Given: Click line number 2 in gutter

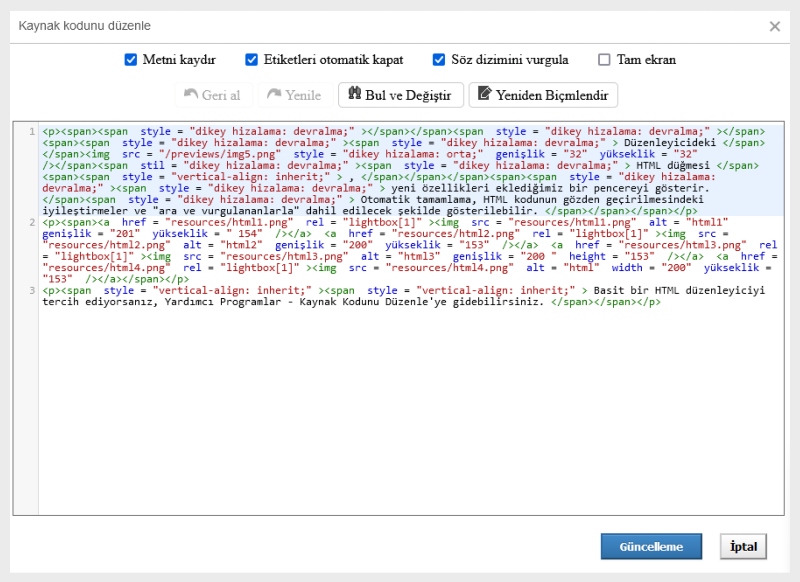Looking at the screenshot, I should 32,222.
